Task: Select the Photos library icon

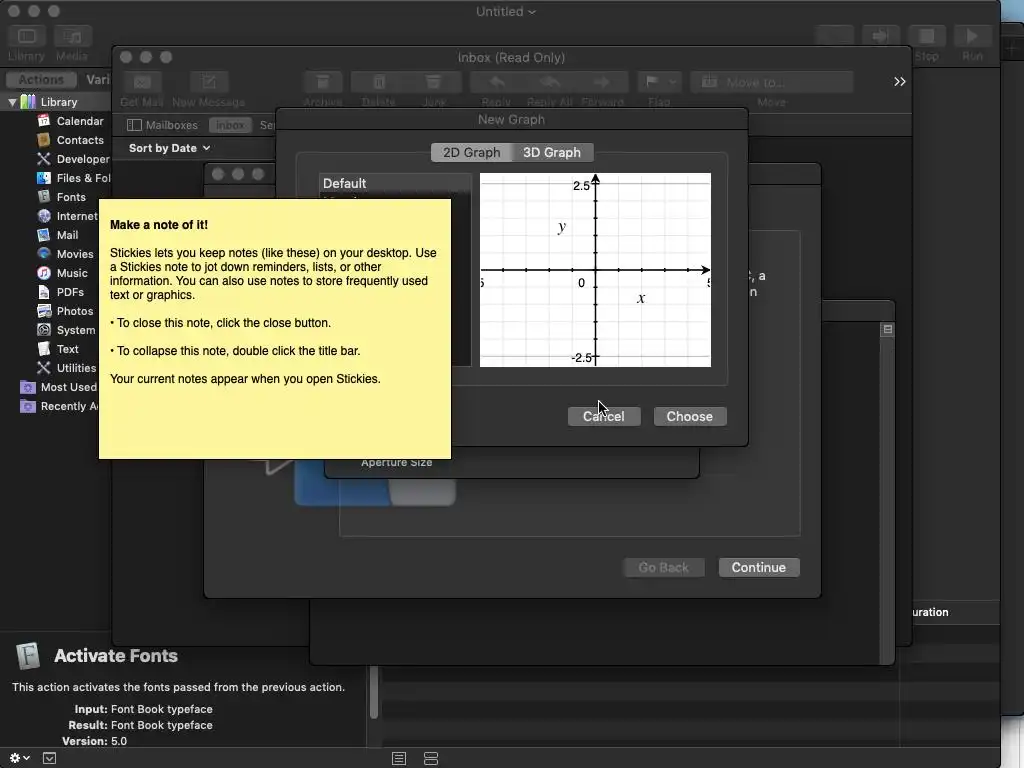Action: [44, 311]
